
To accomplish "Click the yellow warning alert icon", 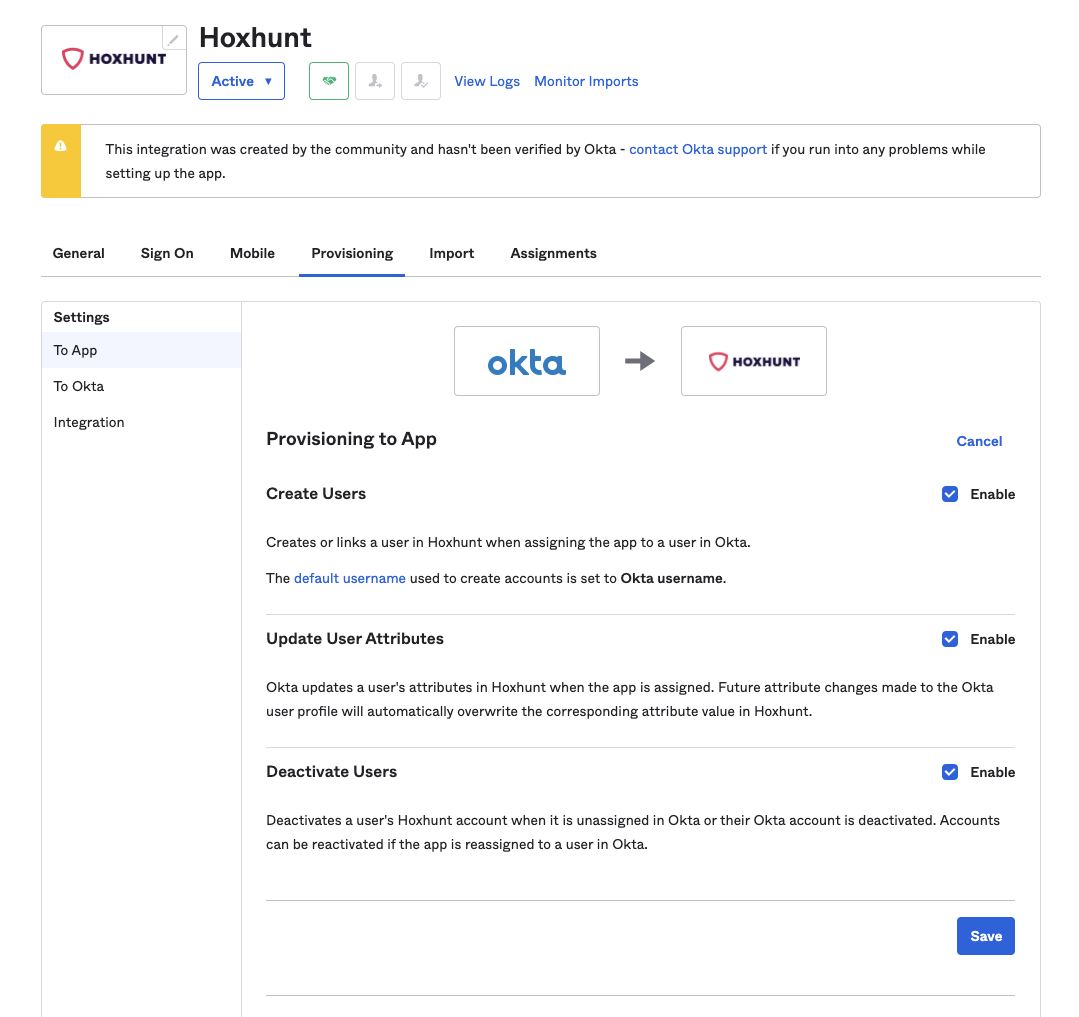I will 61,146.
